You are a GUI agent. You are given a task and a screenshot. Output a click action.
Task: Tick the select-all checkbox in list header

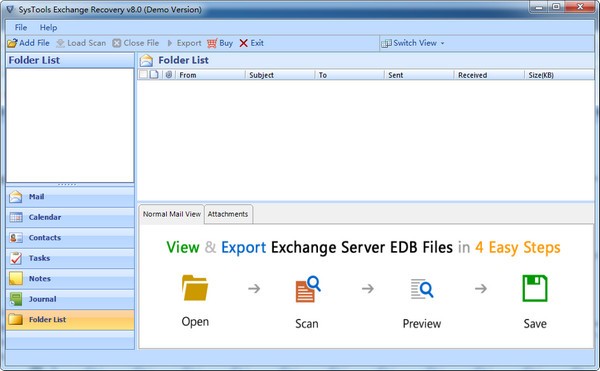click(143, 75)
